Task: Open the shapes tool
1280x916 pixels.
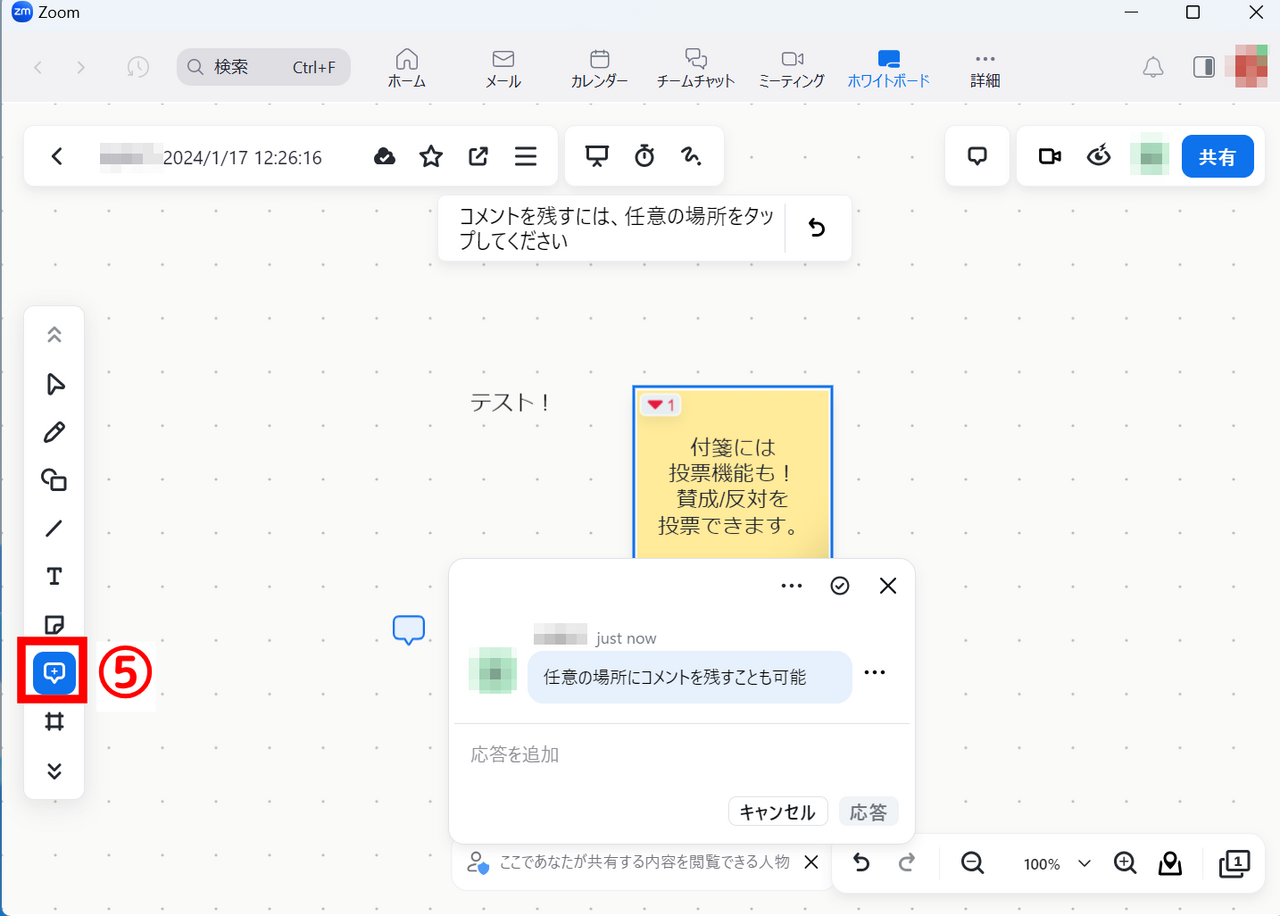Action: 54,480
